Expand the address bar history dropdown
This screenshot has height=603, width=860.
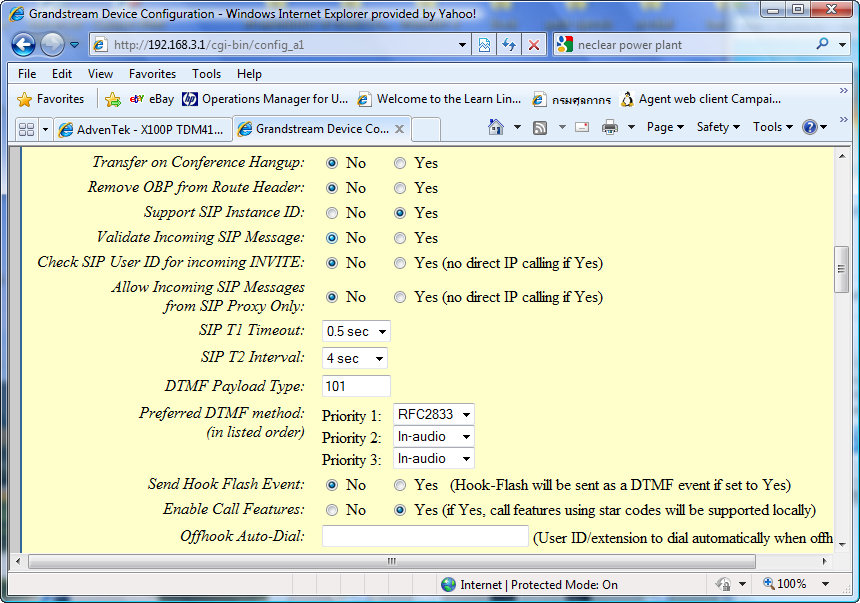click(462, 44)
